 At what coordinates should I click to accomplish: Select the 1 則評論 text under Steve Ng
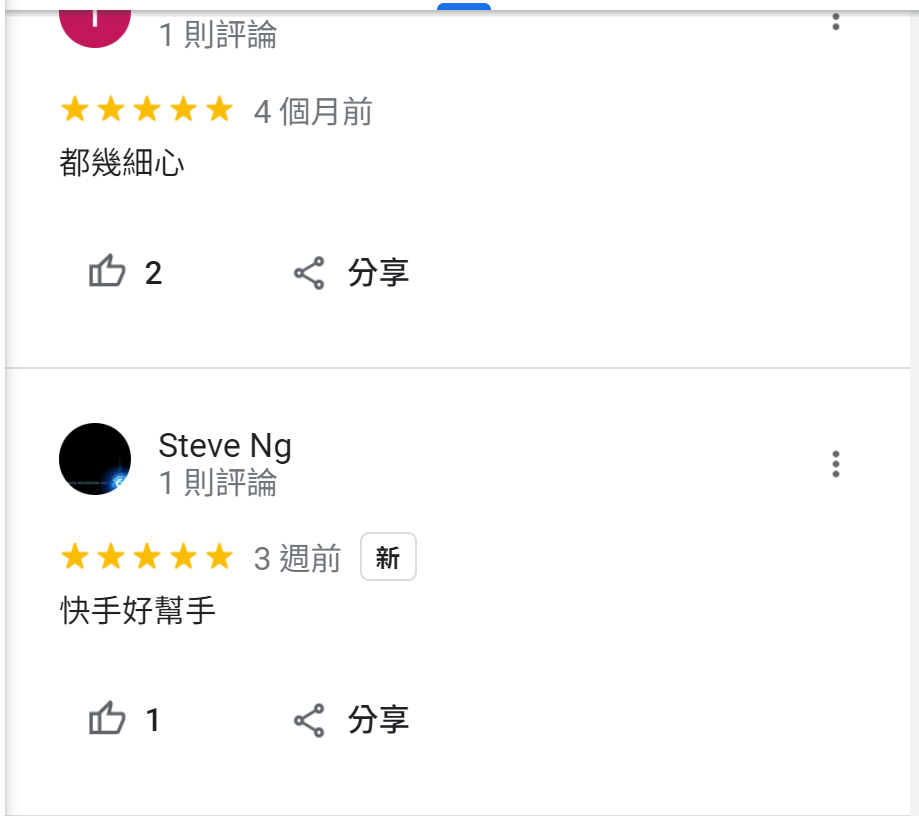217,482
